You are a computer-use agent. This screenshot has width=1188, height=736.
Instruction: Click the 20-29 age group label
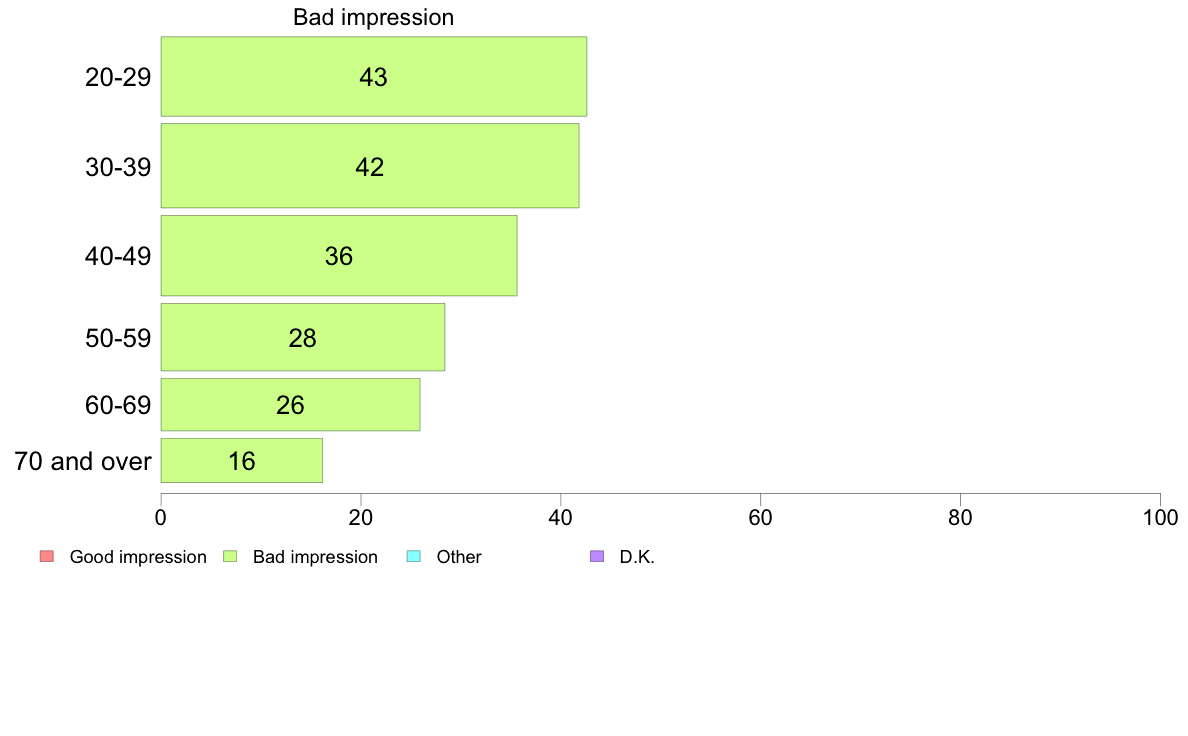(118, 77)
